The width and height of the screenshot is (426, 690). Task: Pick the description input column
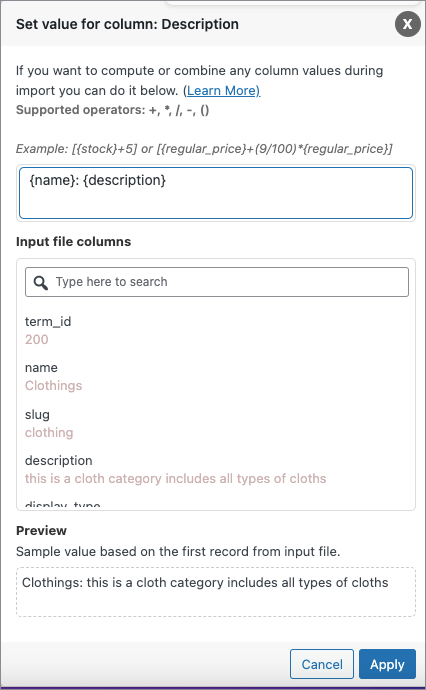[x=59, y=461]
